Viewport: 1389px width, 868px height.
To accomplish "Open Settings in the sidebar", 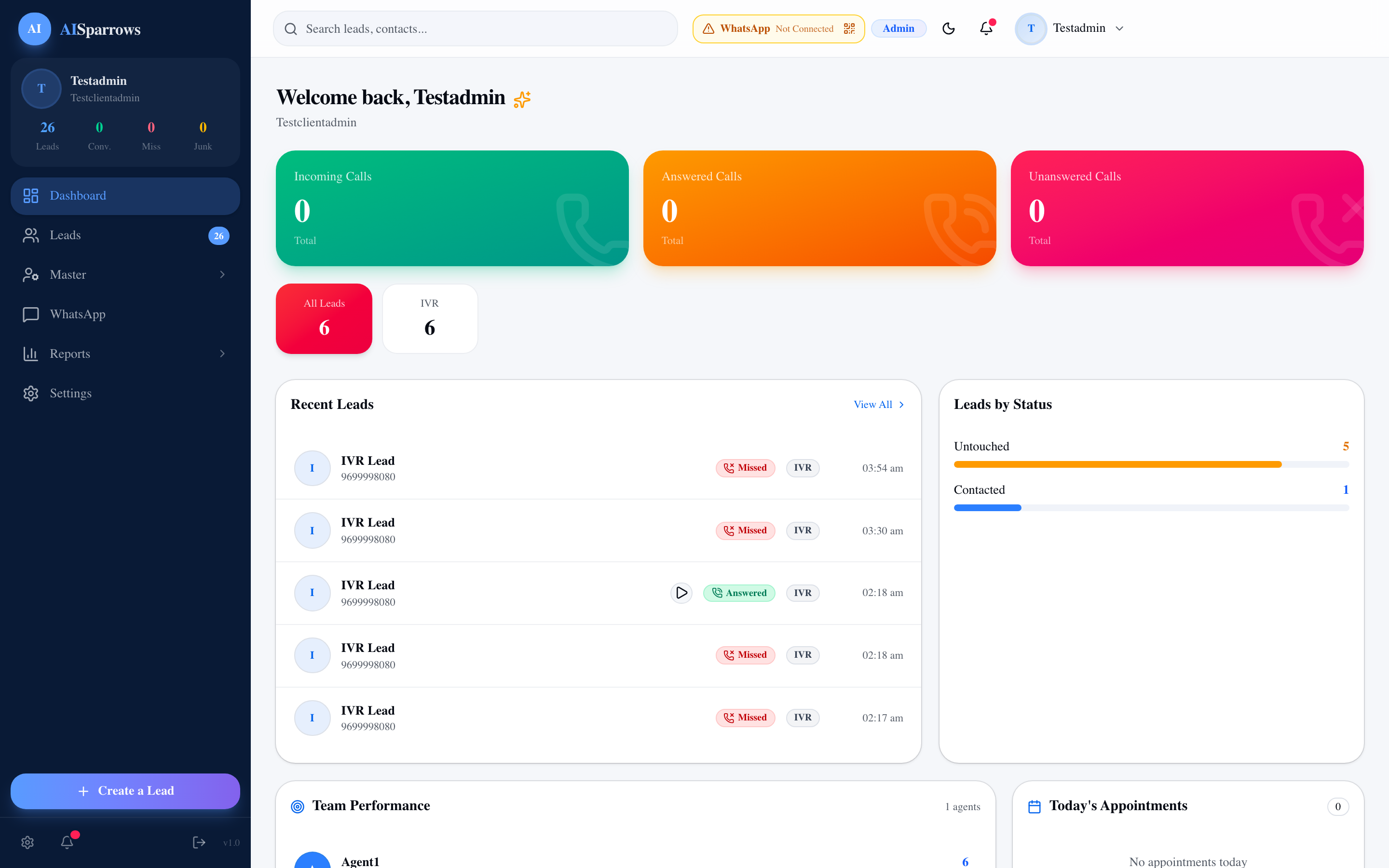I will tap(125, 393).
